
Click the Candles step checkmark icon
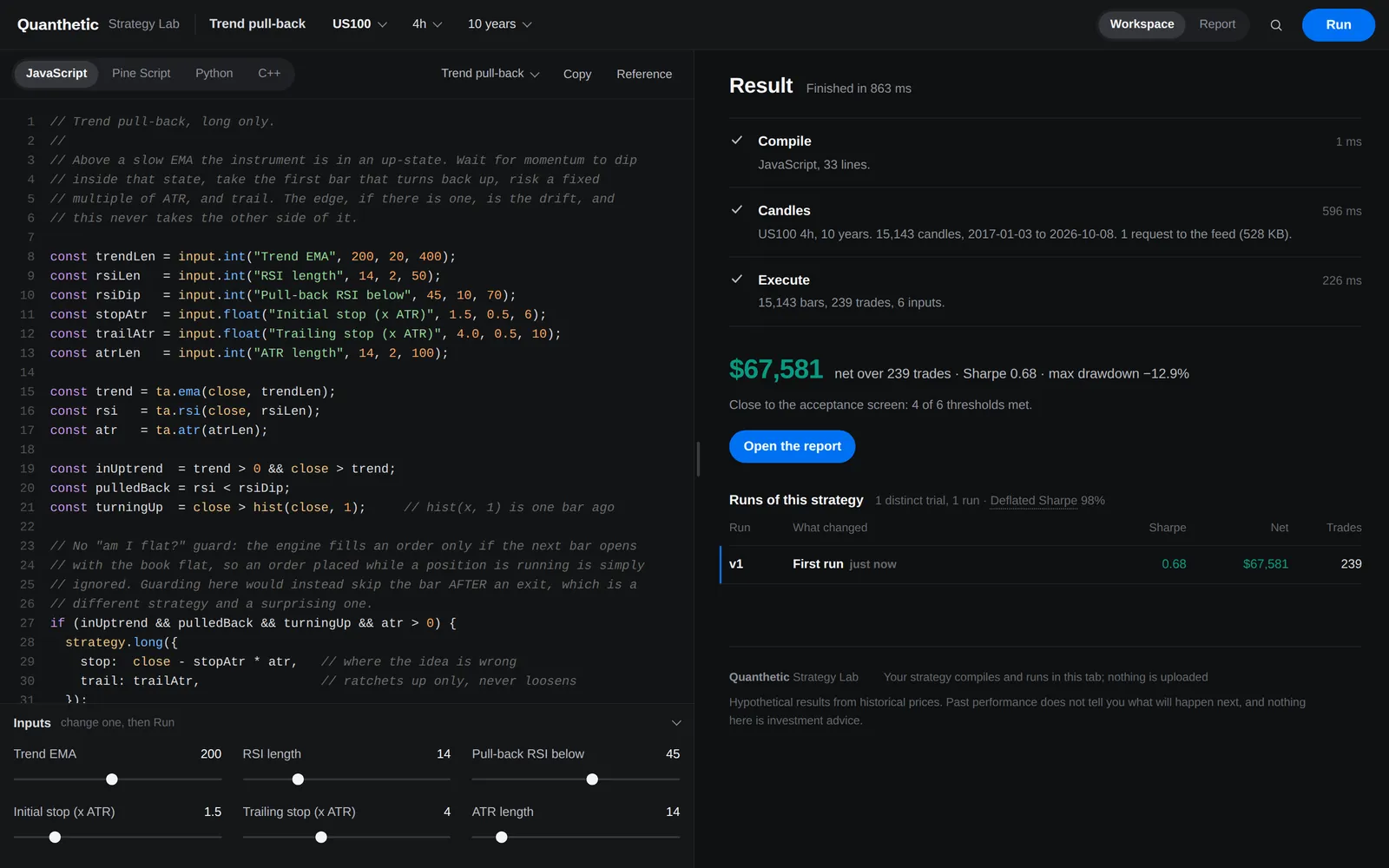[x=737, y=209]
